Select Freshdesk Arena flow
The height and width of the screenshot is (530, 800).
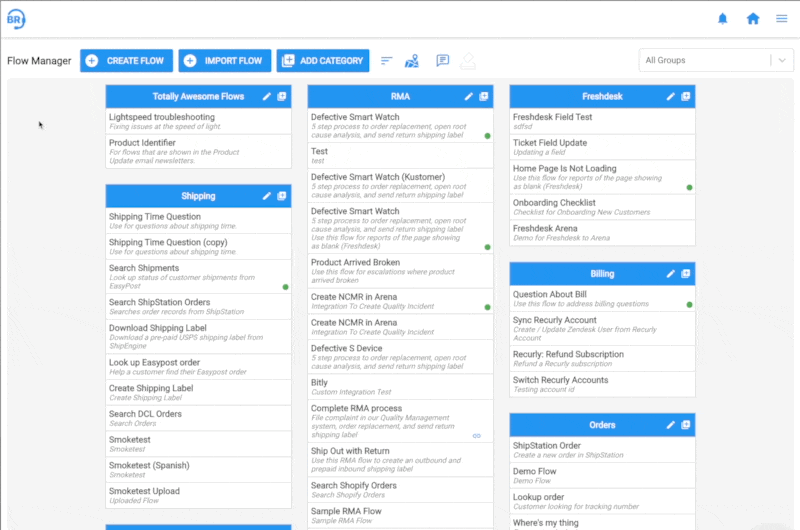click(603, 233)
